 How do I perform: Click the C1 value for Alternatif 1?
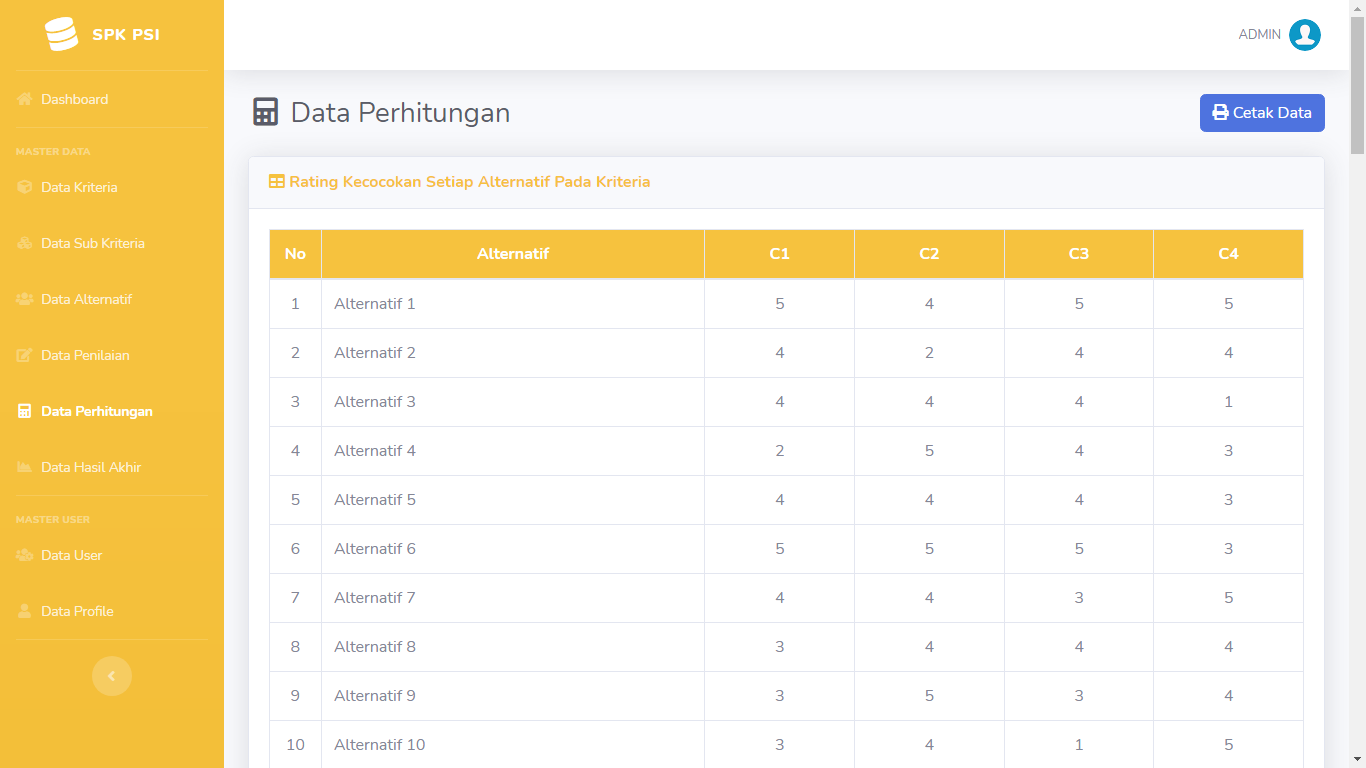(779, 304)
